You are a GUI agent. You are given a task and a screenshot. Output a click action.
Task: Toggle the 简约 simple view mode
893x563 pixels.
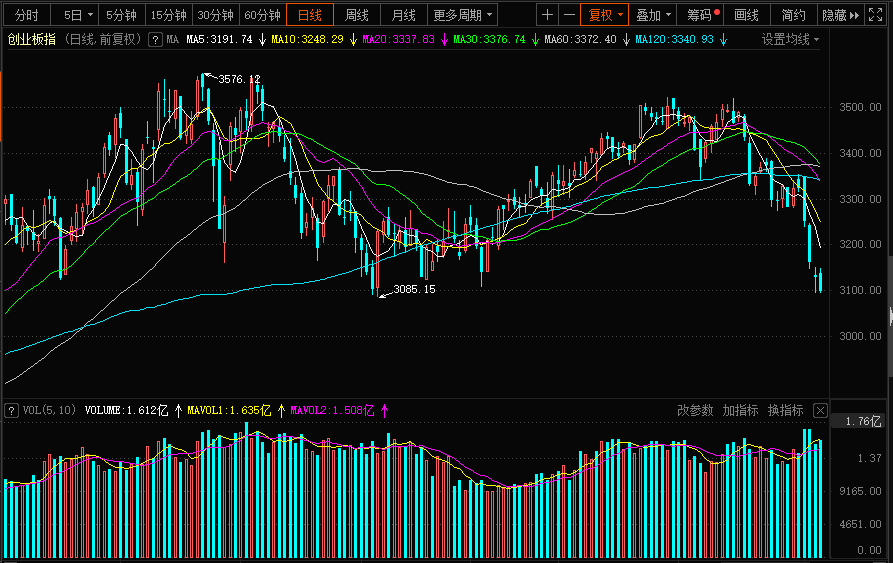(793, 15)
